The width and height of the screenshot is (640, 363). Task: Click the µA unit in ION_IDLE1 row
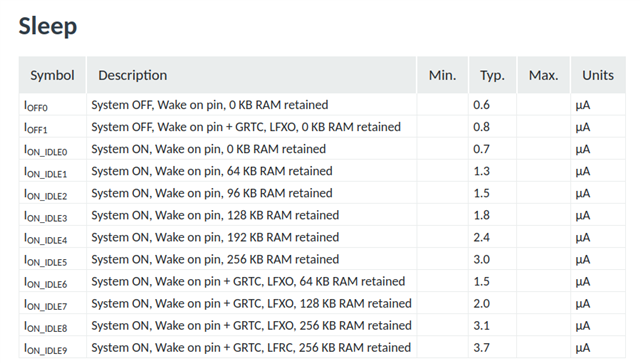583,171
